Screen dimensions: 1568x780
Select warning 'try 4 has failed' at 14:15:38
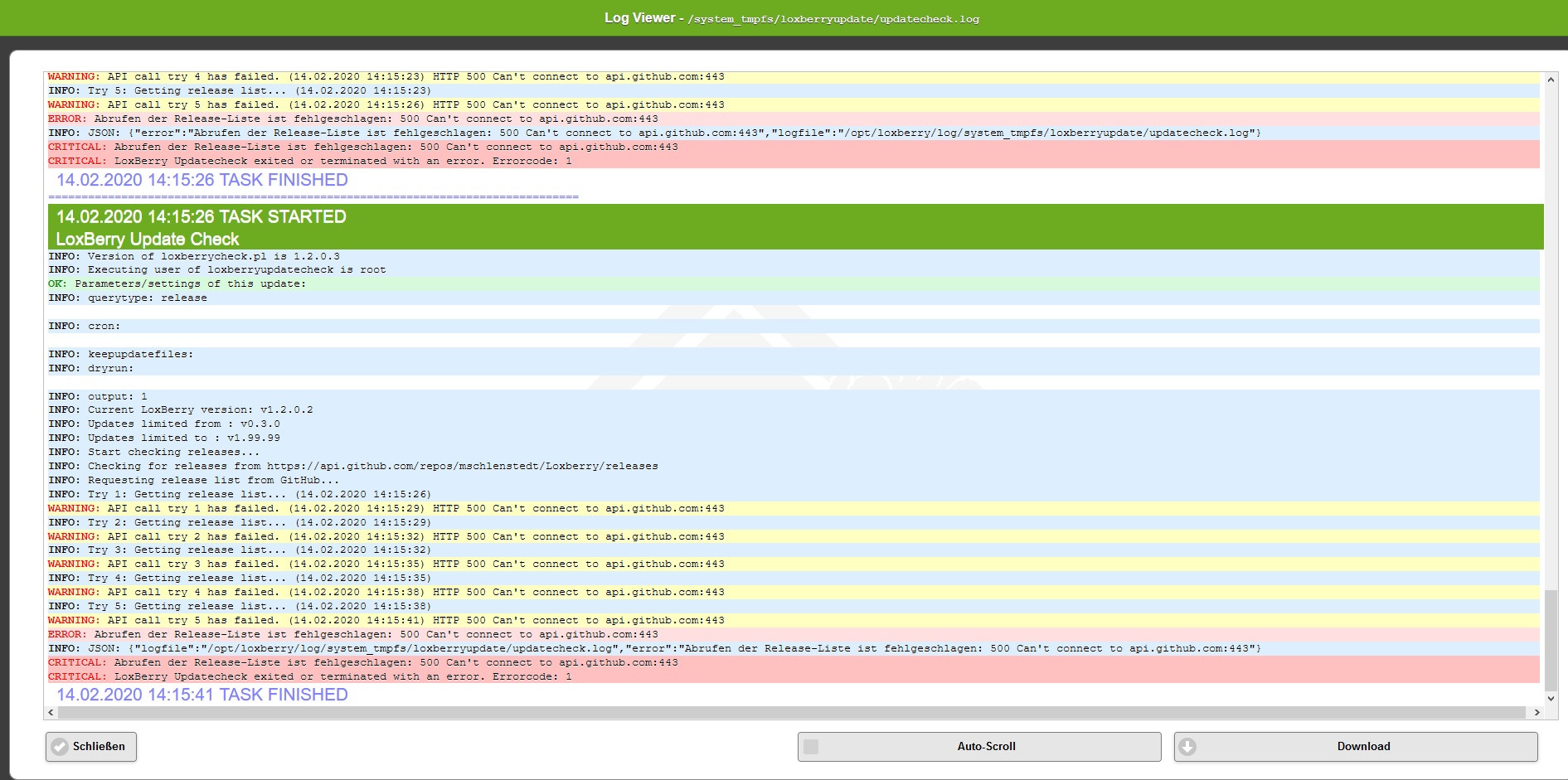794,592
